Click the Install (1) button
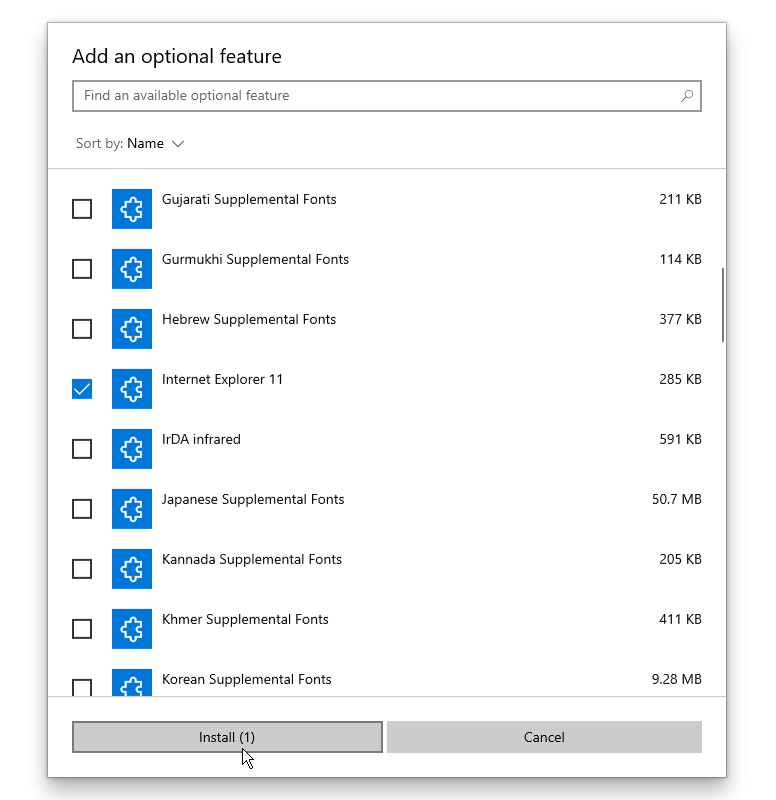 [x=227, y=737]
